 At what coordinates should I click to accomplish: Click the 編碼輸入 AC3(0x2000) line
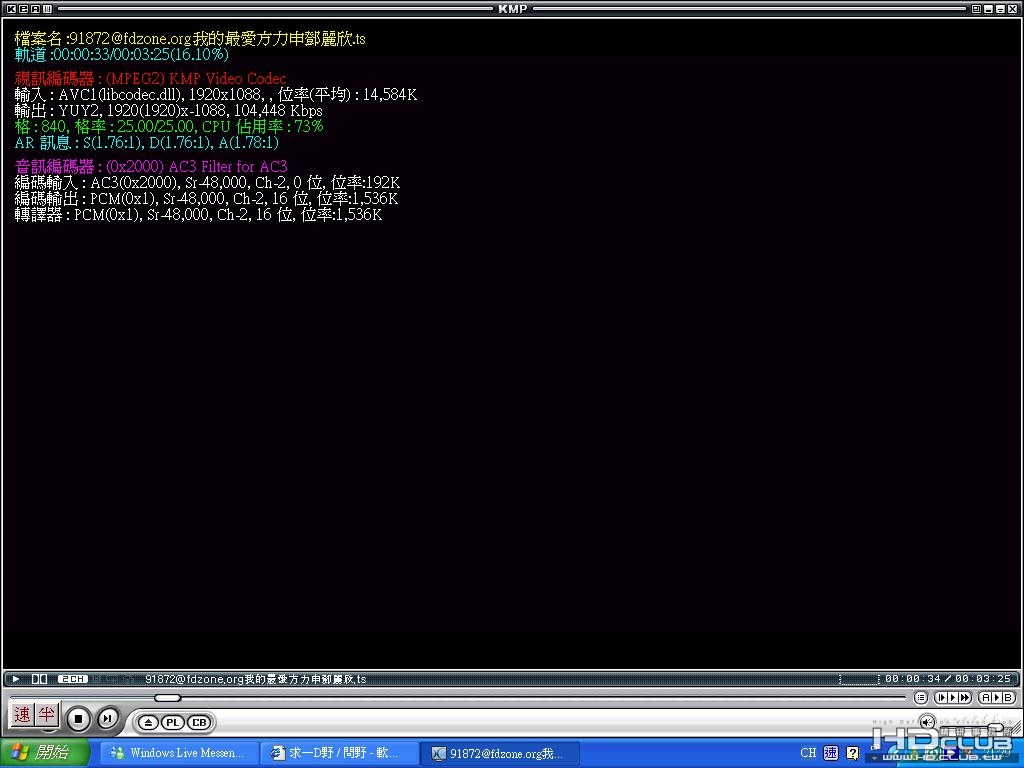tap(207, 183)
